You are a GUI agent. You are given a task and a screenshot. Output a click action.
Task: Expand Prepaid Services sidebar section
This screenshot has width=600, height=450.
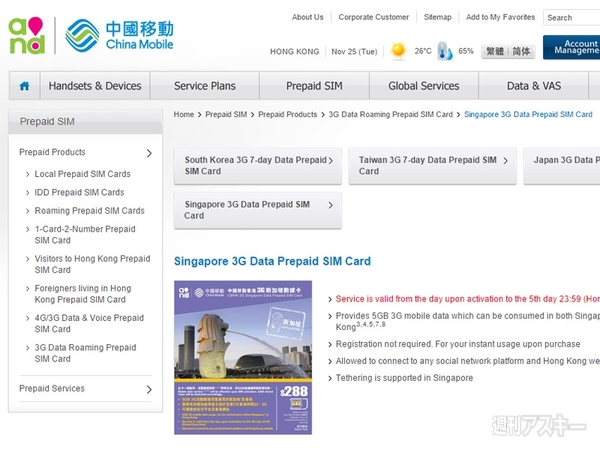[x=85, y=389]
